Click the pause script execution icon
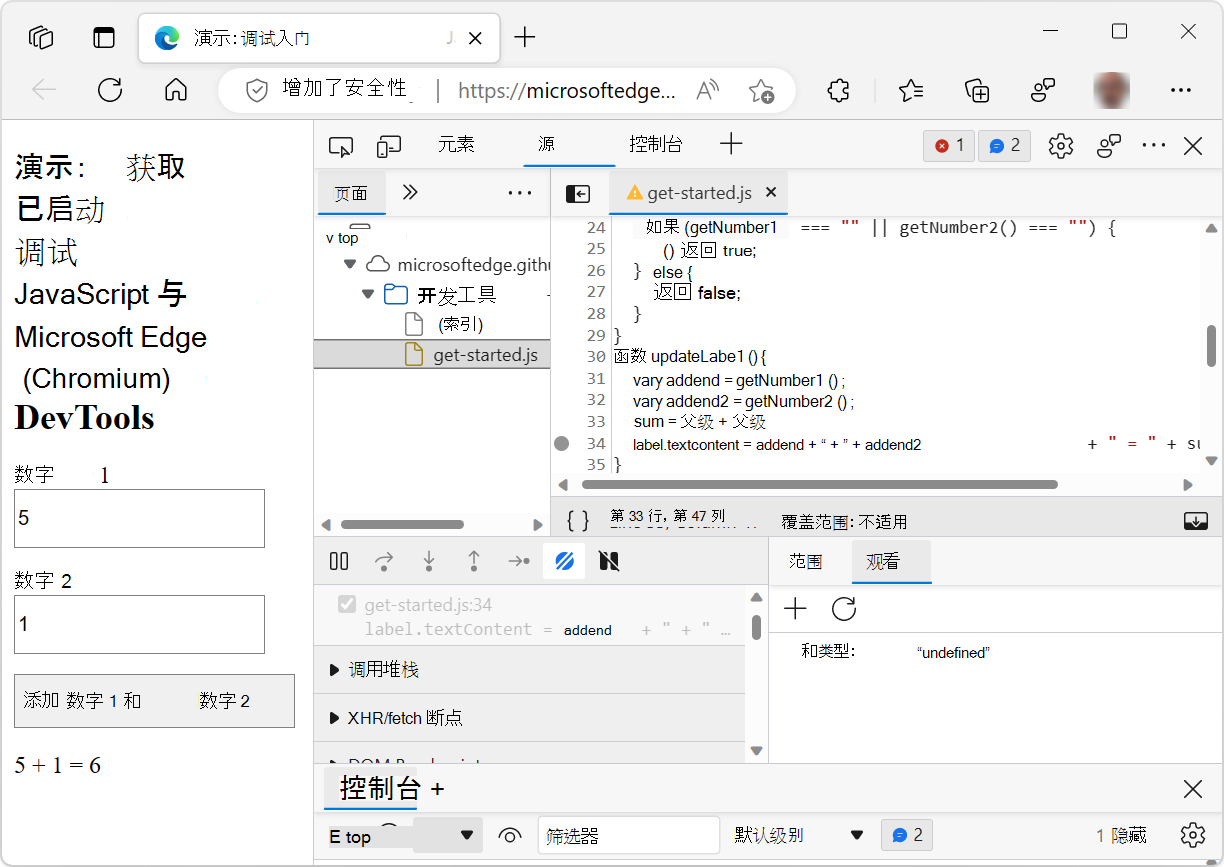The image size is (1224, 867). click(339, 561)
